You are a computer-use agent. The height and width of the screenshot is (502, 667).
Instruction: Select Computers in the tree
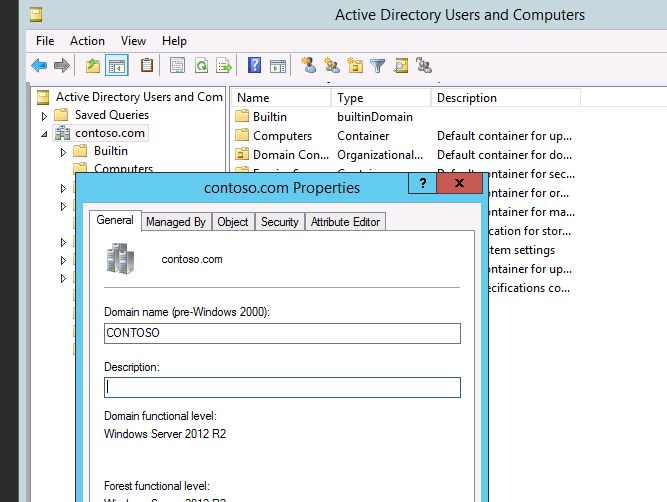(x=123, y=168)
